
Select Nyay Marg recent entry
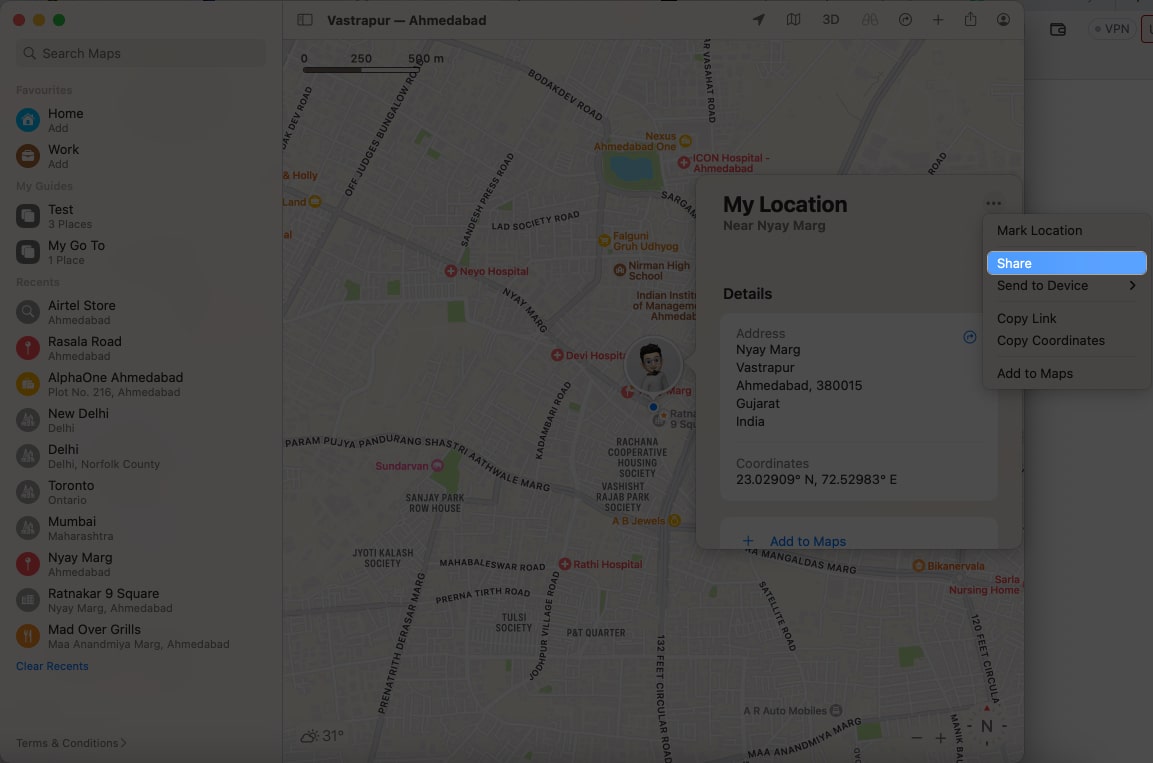click(140, 565)
